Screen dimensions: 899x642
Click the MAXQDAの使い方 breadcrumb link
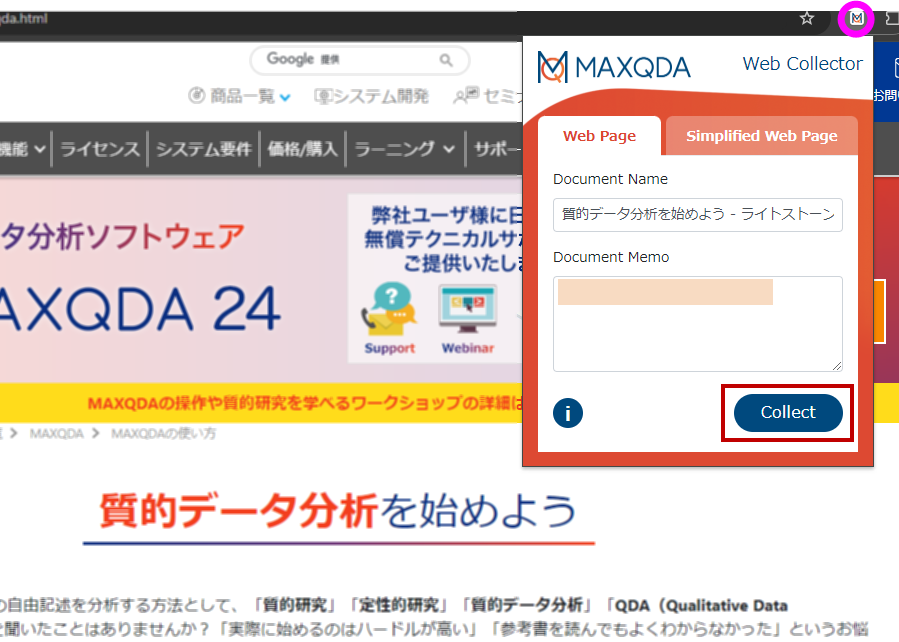(x=163, y=433)
